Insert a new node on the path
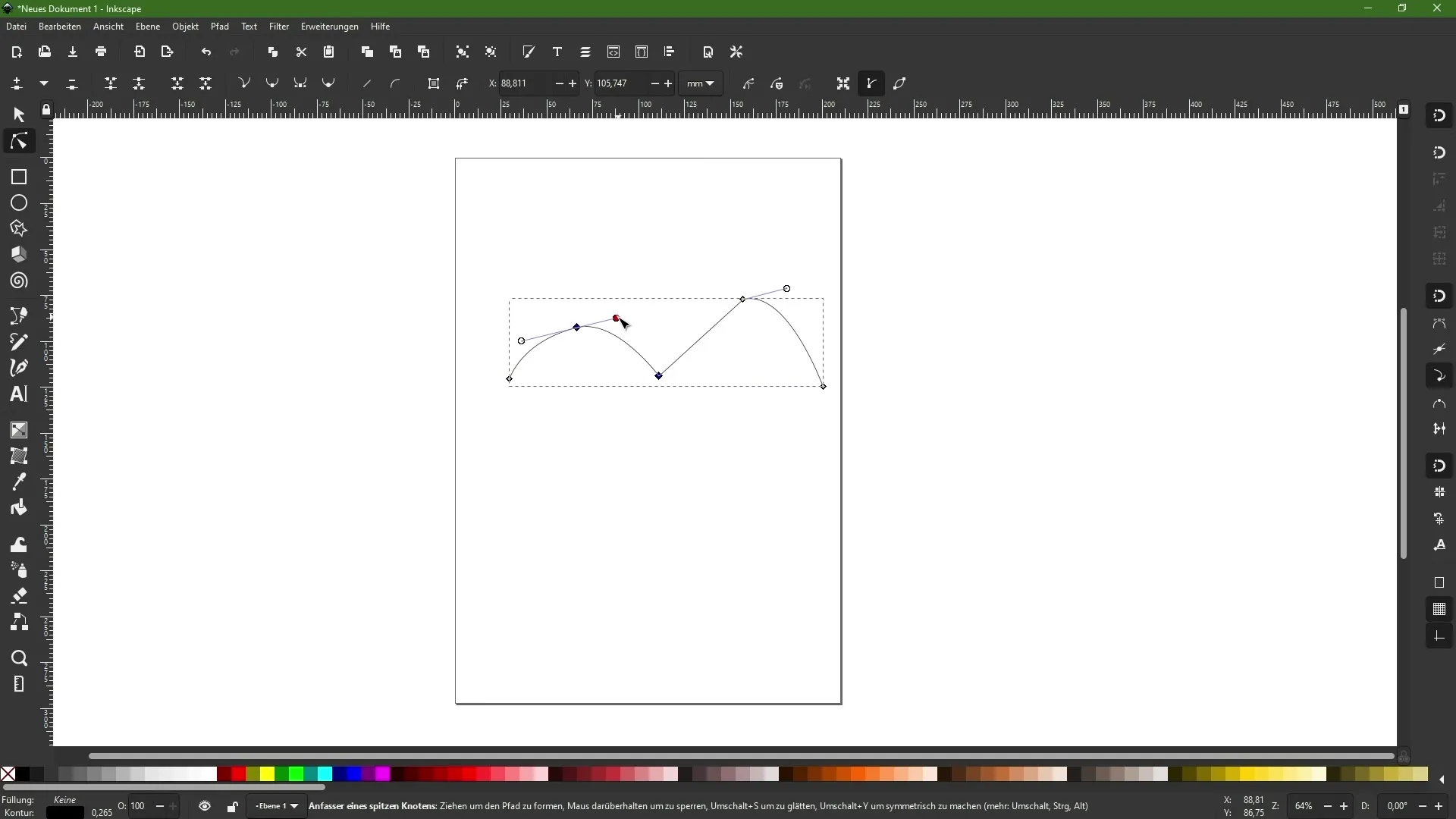 tap(17, 83)
